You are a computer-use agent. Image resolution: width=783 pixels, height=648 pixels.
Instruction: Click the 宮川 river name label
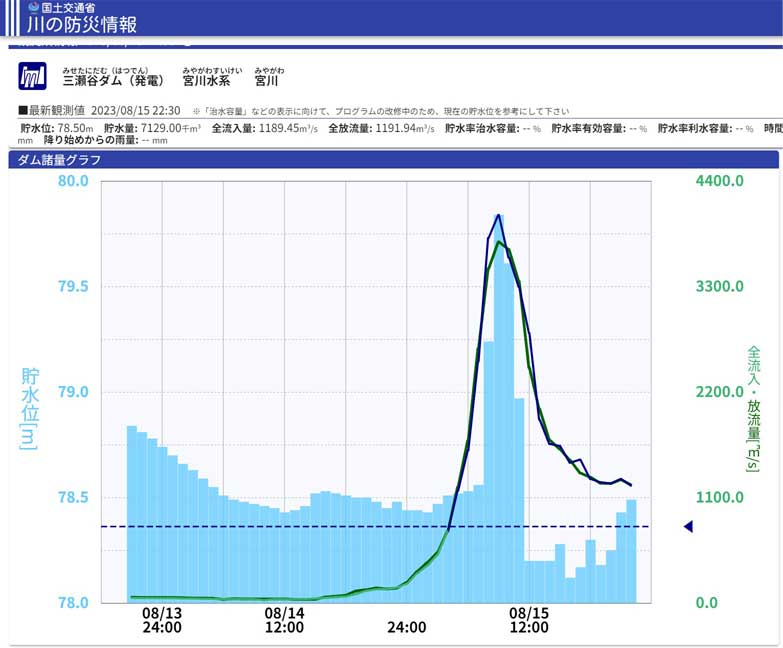coord(266,81)
